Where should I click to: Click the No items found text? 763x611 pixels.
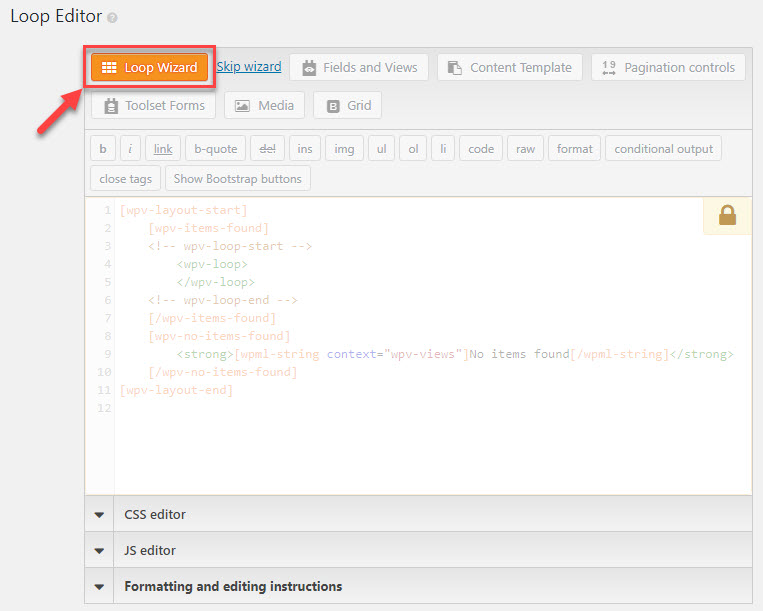coord(519,354)
